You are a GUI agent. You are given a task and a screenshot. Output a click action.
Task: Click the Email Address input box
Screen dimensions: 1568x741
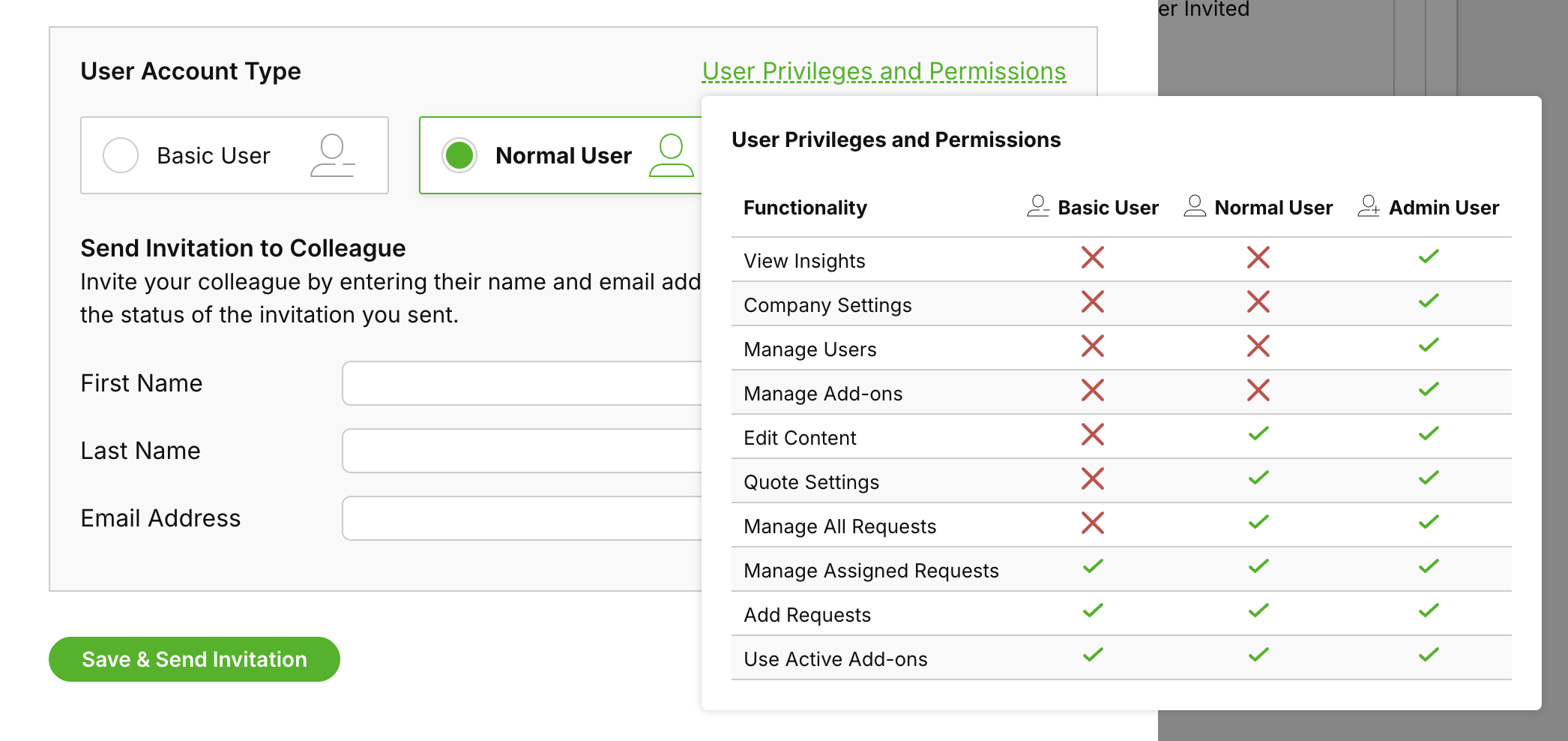pos(522,518)
